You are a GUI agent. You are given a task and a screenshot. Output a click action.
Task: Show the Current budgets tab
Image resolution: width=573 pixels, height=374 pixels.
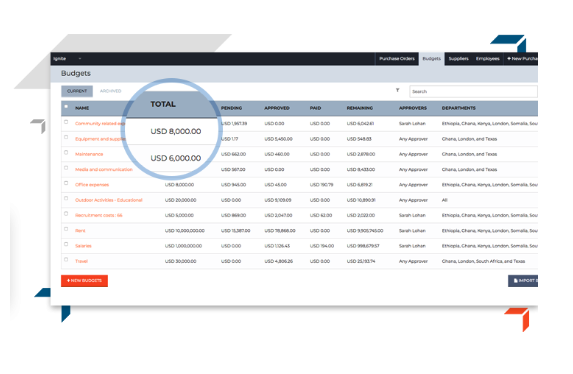coord(77,91)
